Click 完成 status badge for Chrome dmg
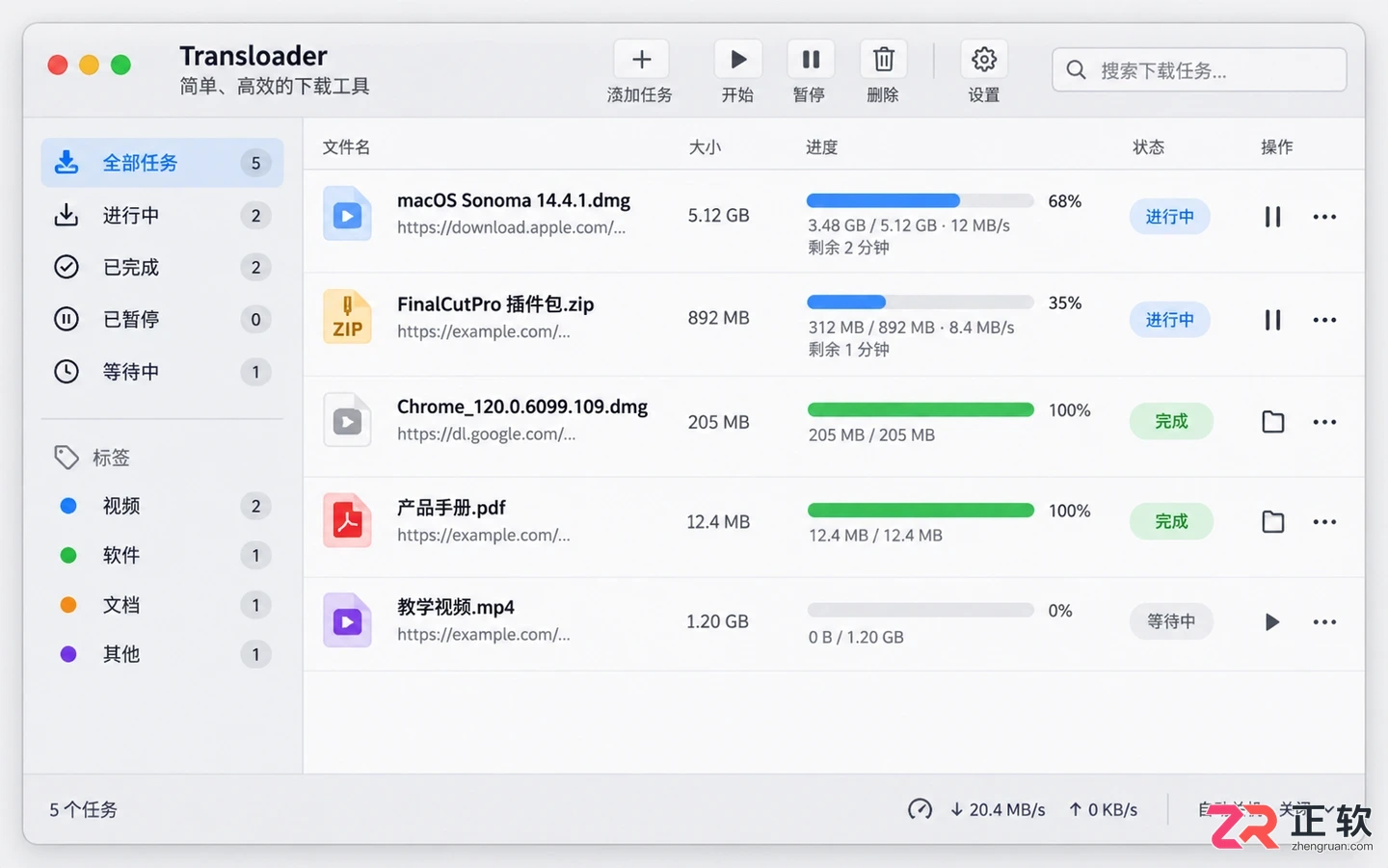 pos(1171,422)
